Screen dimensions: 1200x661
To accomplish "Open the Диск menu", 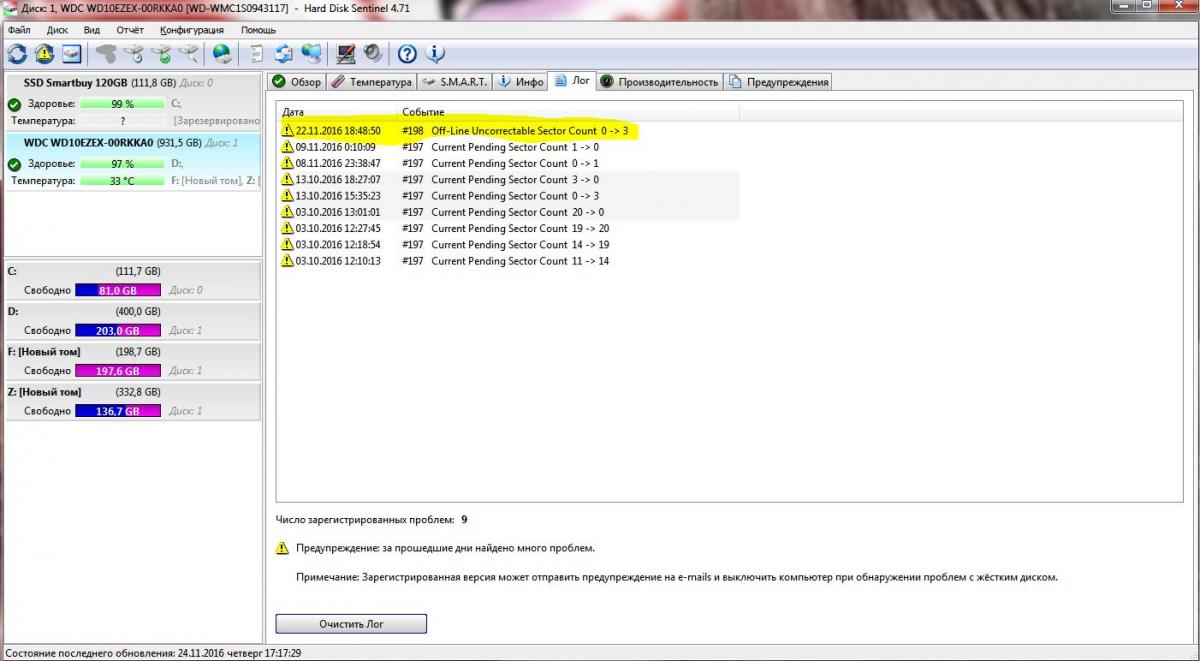I will (x=57, y=30).
